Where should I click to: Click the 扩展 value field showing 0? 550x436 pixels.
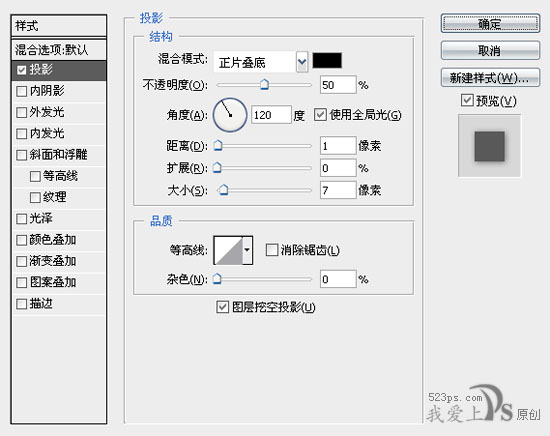pos(338,168)
